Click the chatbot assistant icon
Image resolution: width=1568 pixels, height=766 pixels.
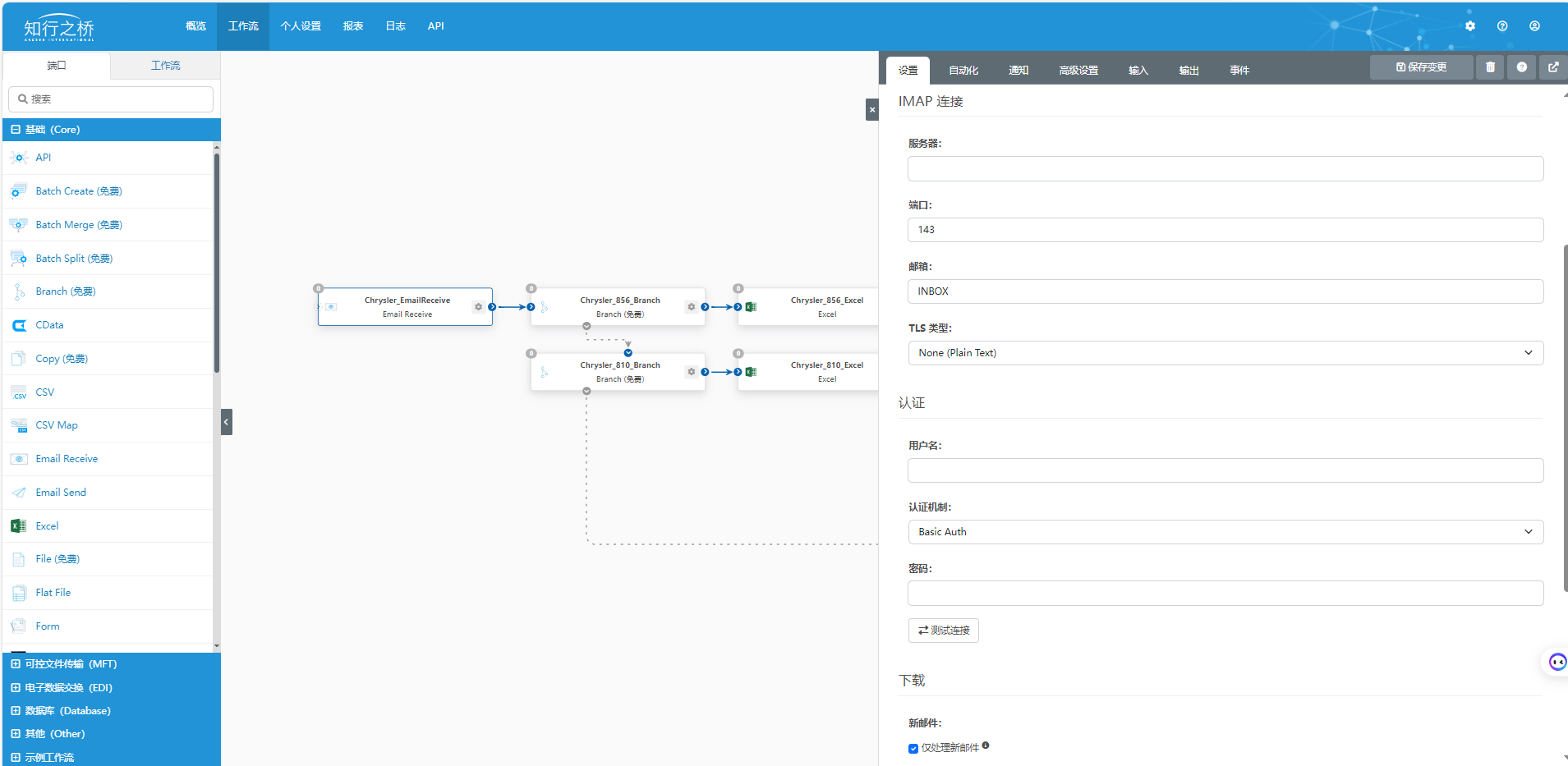[x=1557, y=662]
